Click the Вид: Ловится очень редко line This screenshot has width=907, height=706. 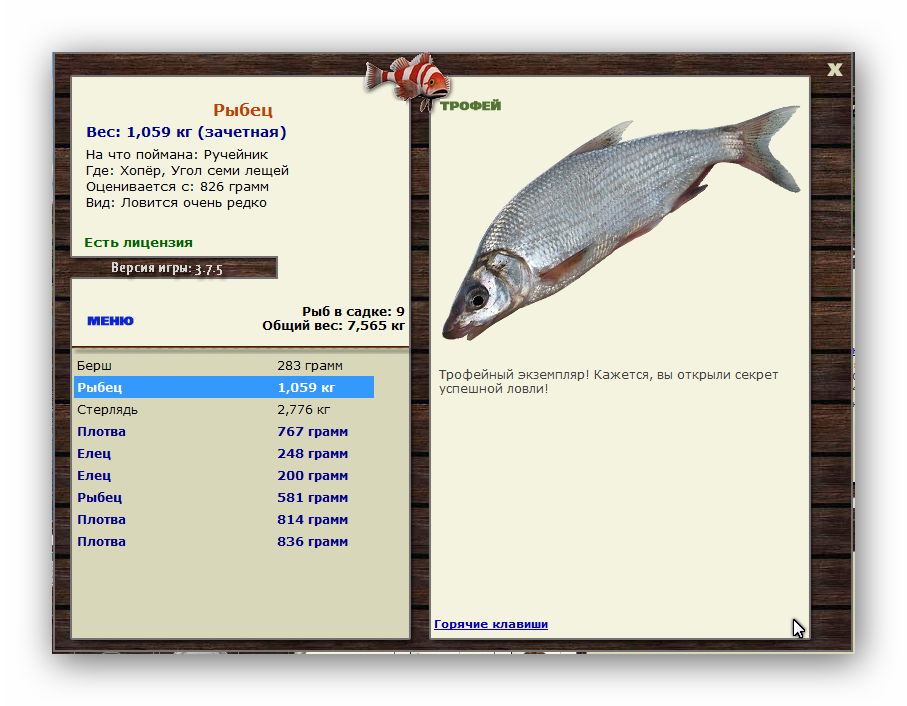(176, 203)
